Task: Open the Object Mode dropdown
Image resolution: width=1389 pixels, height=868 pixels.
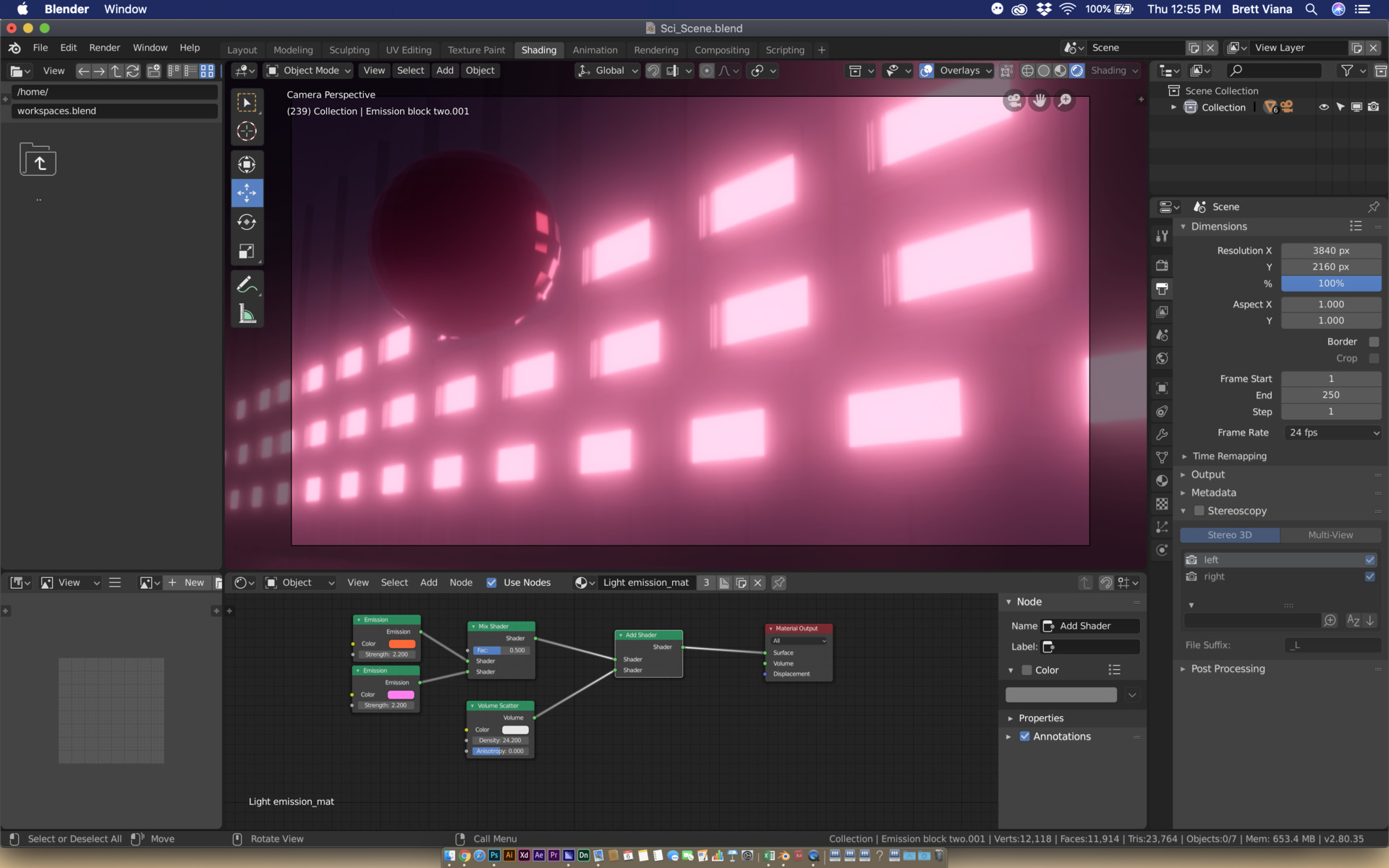Action: [x=309, y=70]
